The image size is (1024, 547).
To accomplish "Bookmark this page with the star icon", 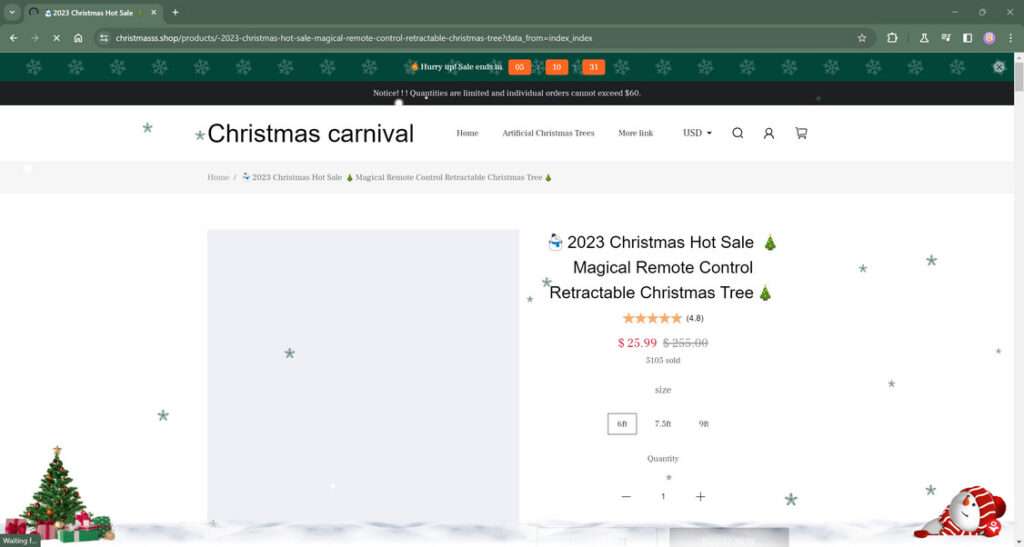I will [861, 38].
